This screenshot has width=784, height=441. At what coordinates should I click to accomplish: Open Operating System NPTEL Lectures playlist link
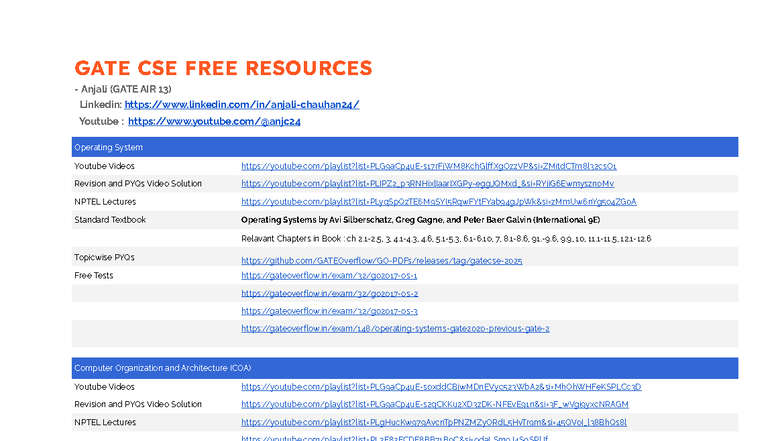pyautogui.click(x=438, y=202)
